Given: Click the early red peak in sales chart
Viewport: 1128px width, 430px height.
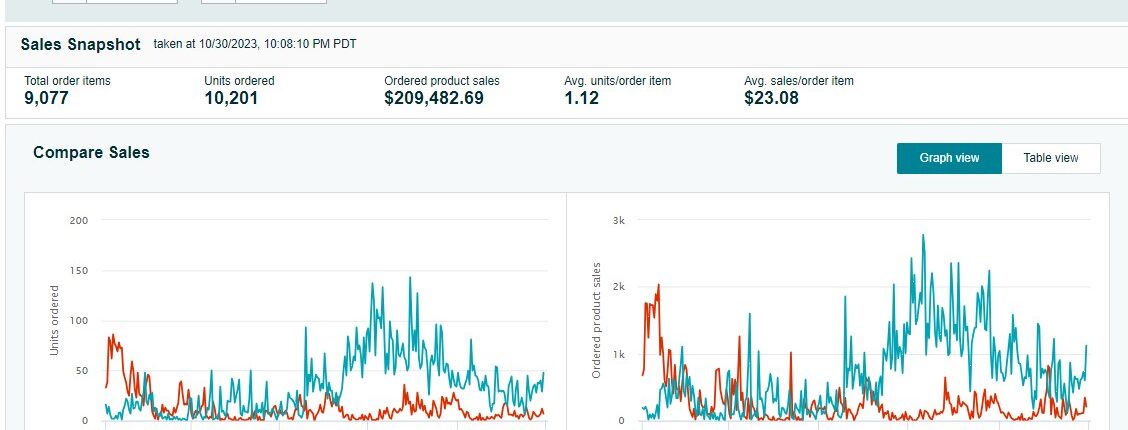Looking at the screenshot, I should point(657,287).
